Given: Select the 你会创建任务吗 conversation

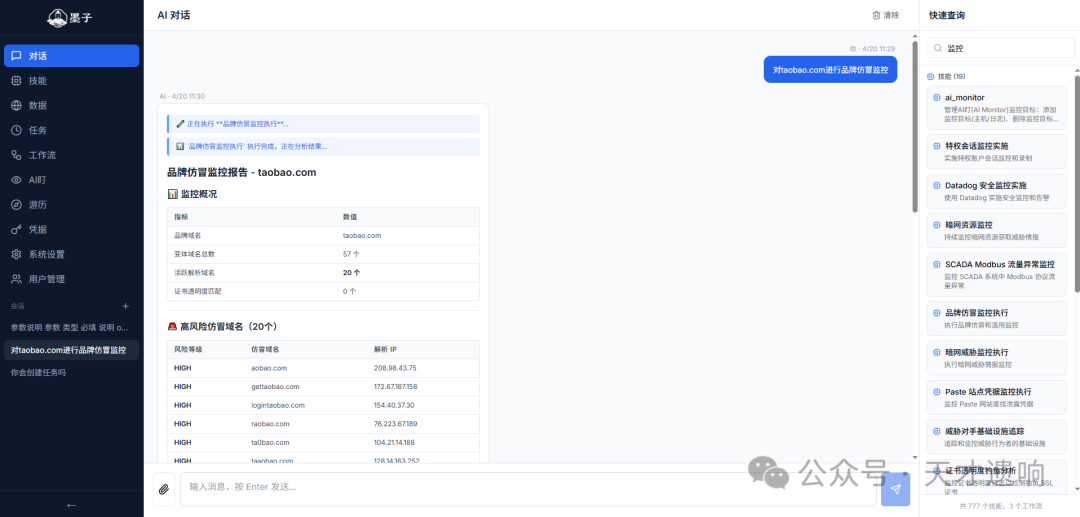Looking at the screenshot, I should coord(38,372).
